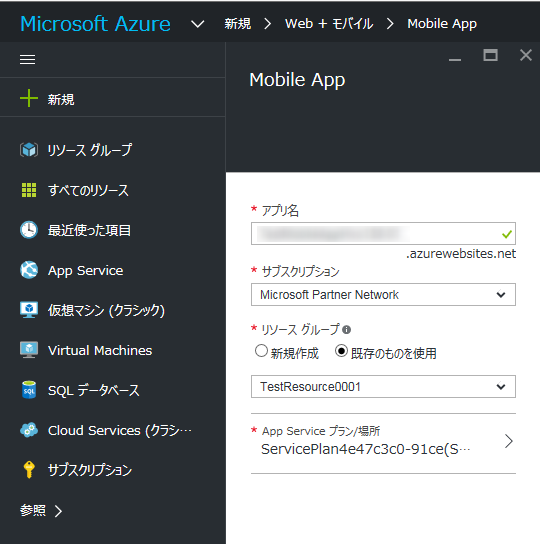This screenshot has width=540, height=544.
Task: Go to Web + モバイル breadcrumb
Action: (x=329, y=24)
